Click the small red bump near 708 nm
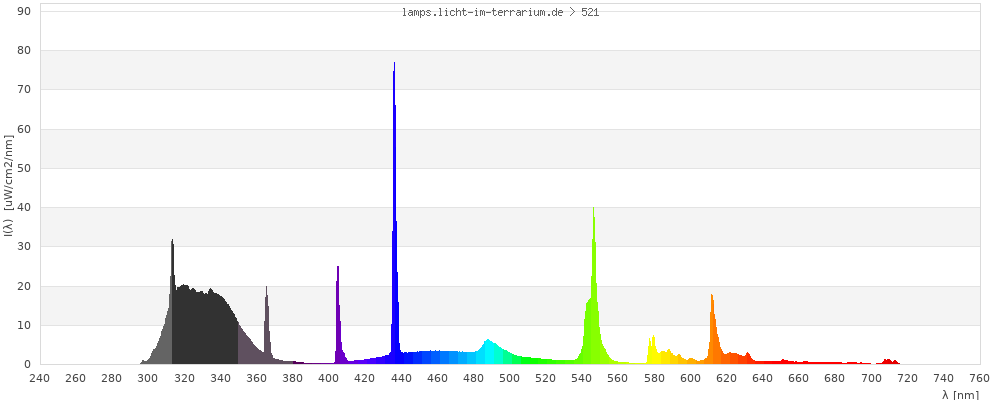Viewport: 1000px width, 400px height. [x=888, y=361]
